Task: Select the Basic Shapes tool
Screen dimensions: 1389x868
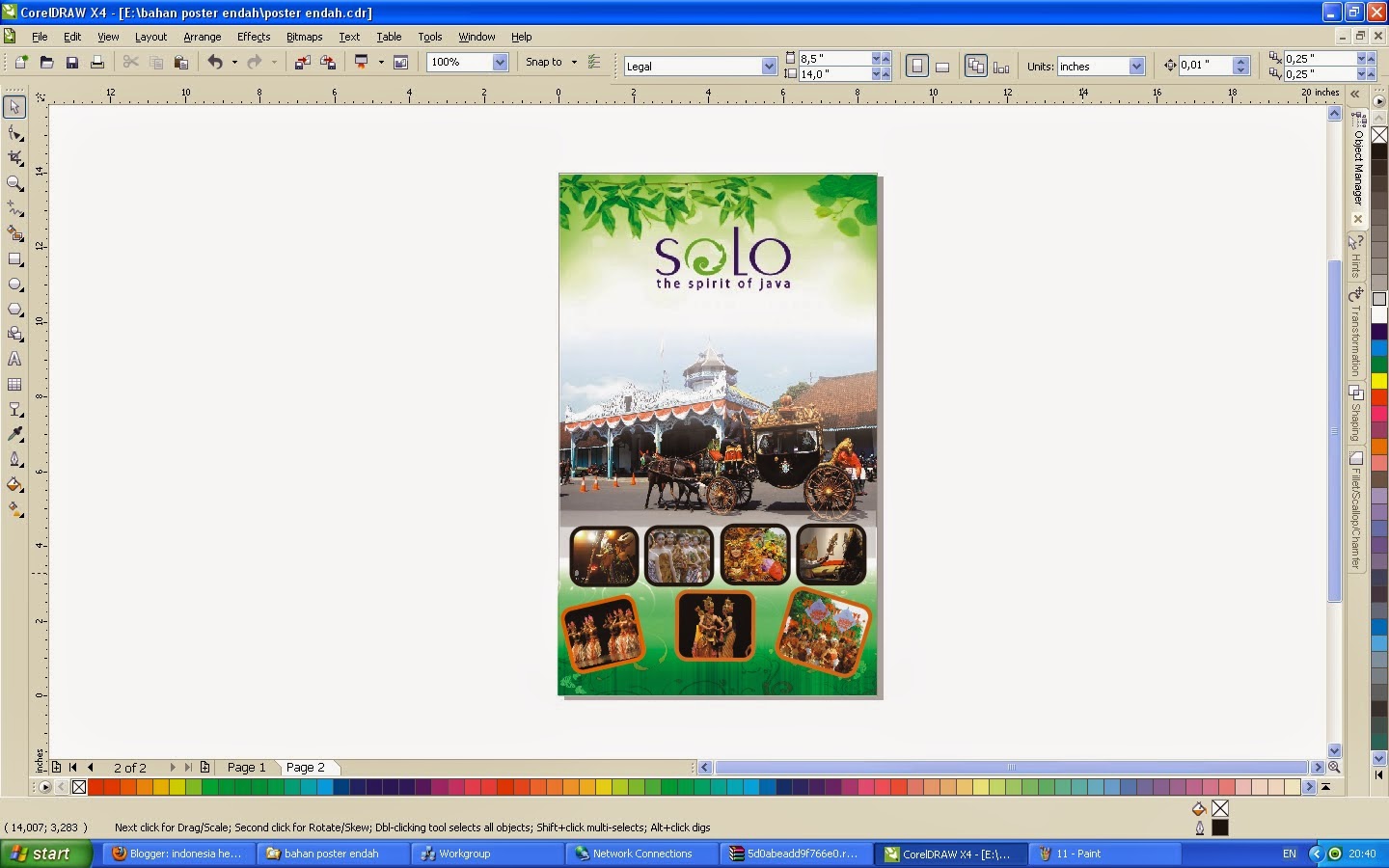Action: tap(14, 334)
